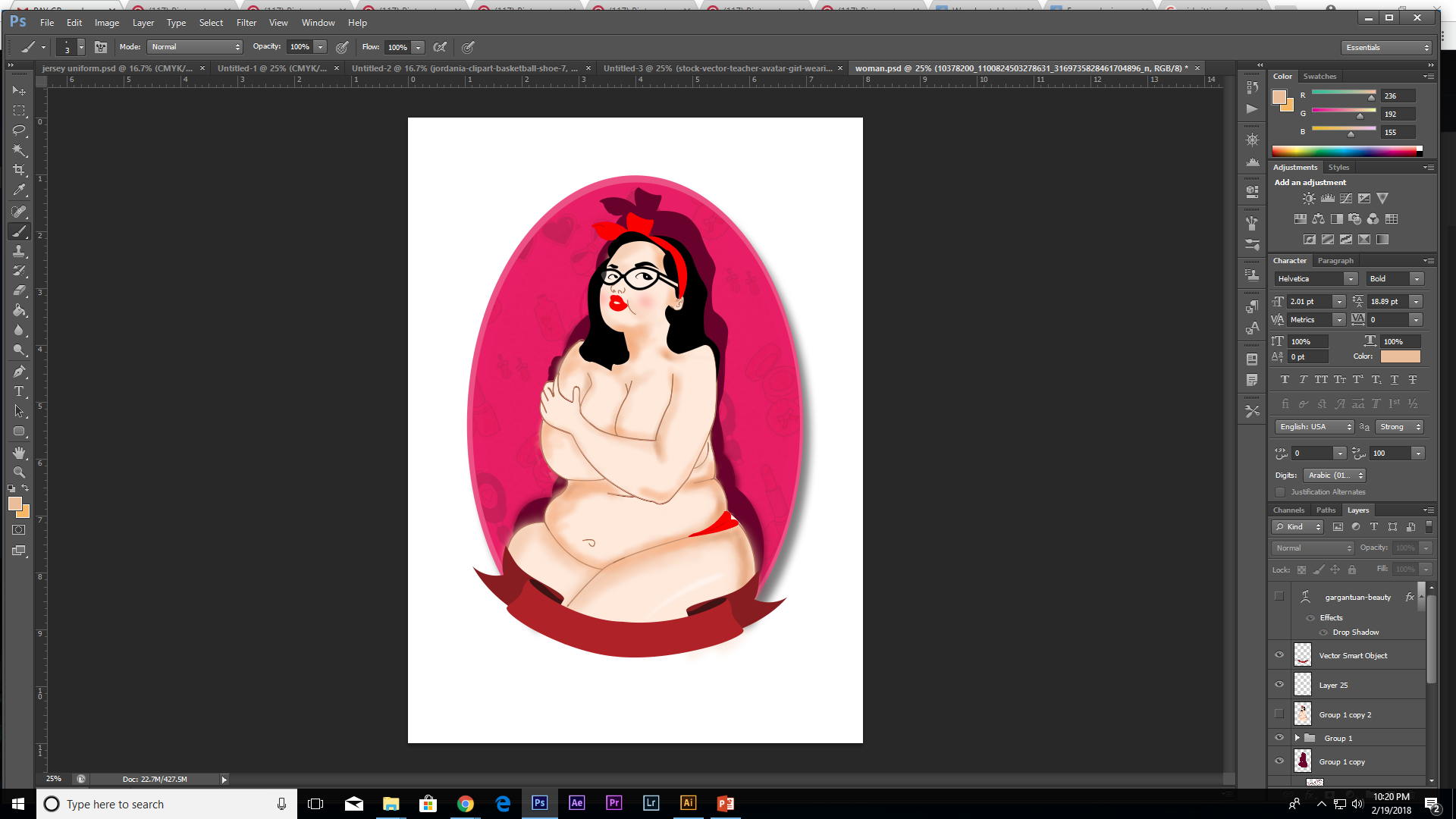Select the Horizontal Type tool
The width and height of the screenshot is (1456, 819).
(19, 391)
